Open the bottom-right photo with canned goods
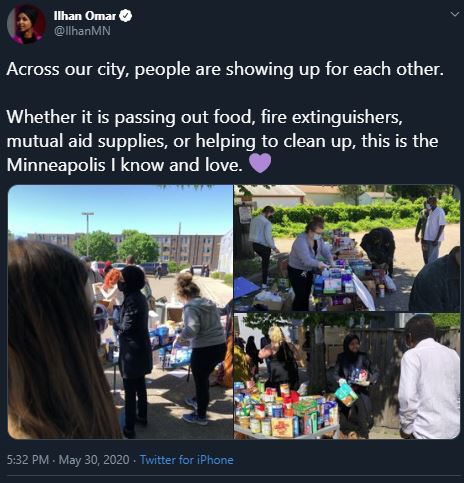This screenshot has height=483, width=464. coord(347,376)
